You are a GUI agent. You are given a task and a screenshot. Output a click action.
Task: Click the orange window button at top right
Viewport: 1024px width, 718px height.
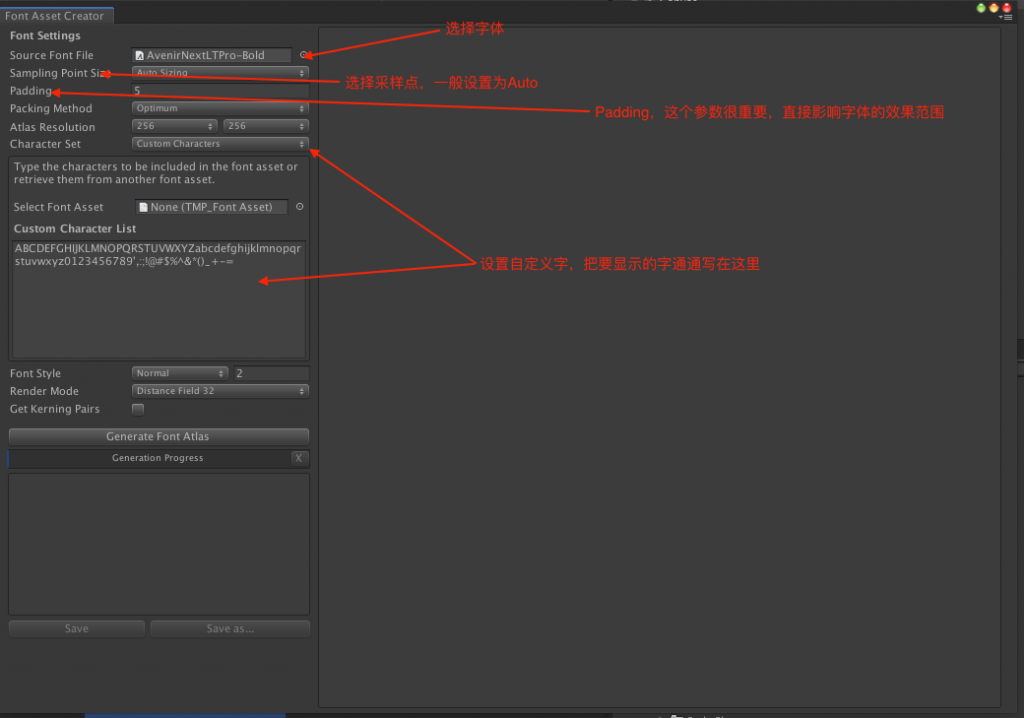coord(994,7)
